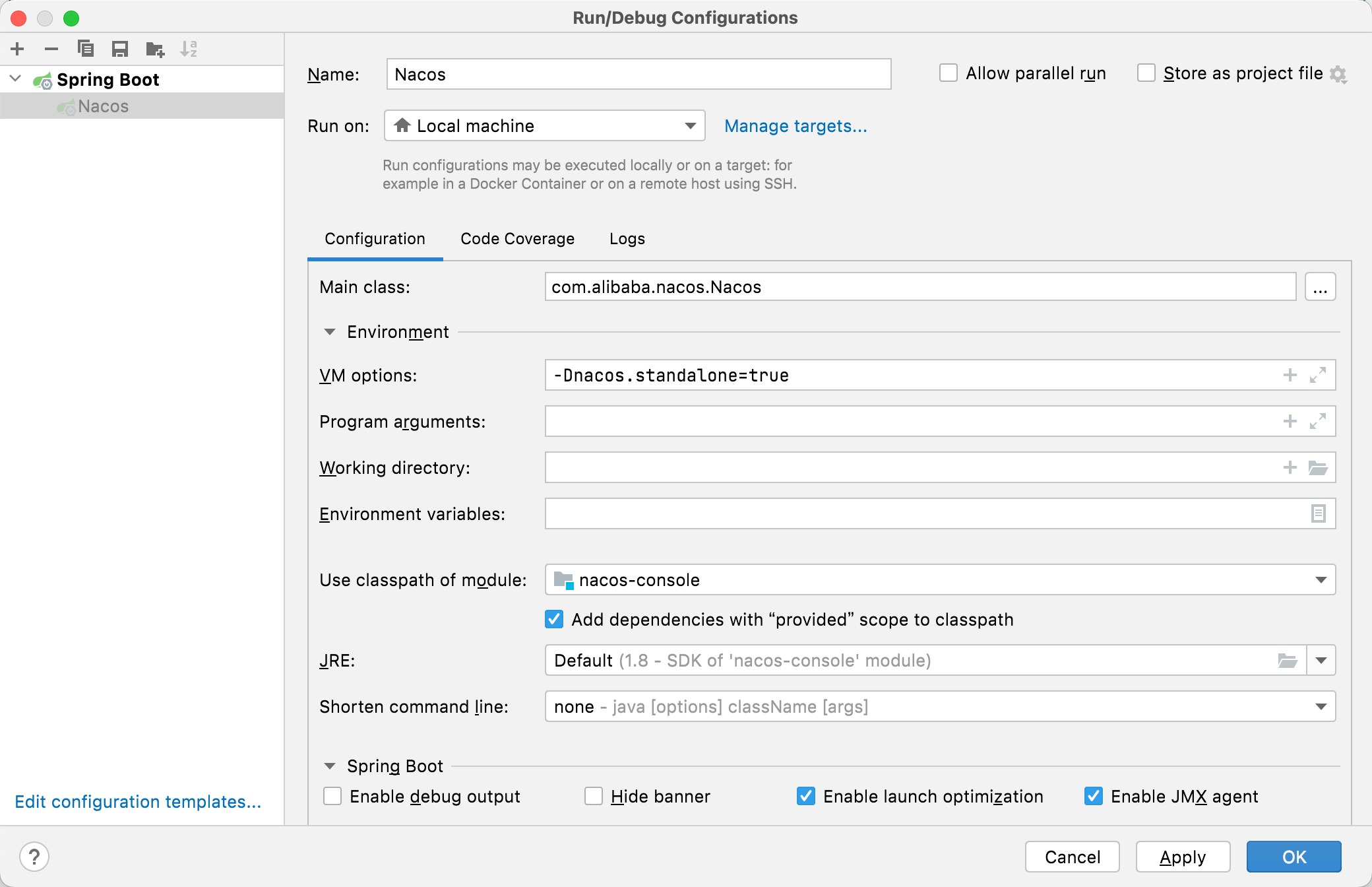Switch to the Logs tab

coord(627,239)
